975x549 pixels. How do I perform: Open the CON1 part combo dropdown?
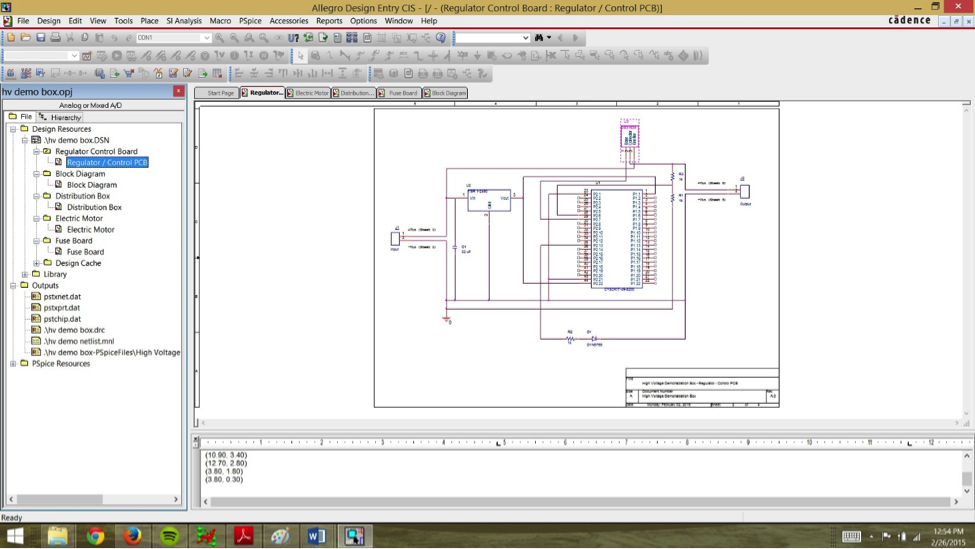pyautogui.click(x=206, y=37)
